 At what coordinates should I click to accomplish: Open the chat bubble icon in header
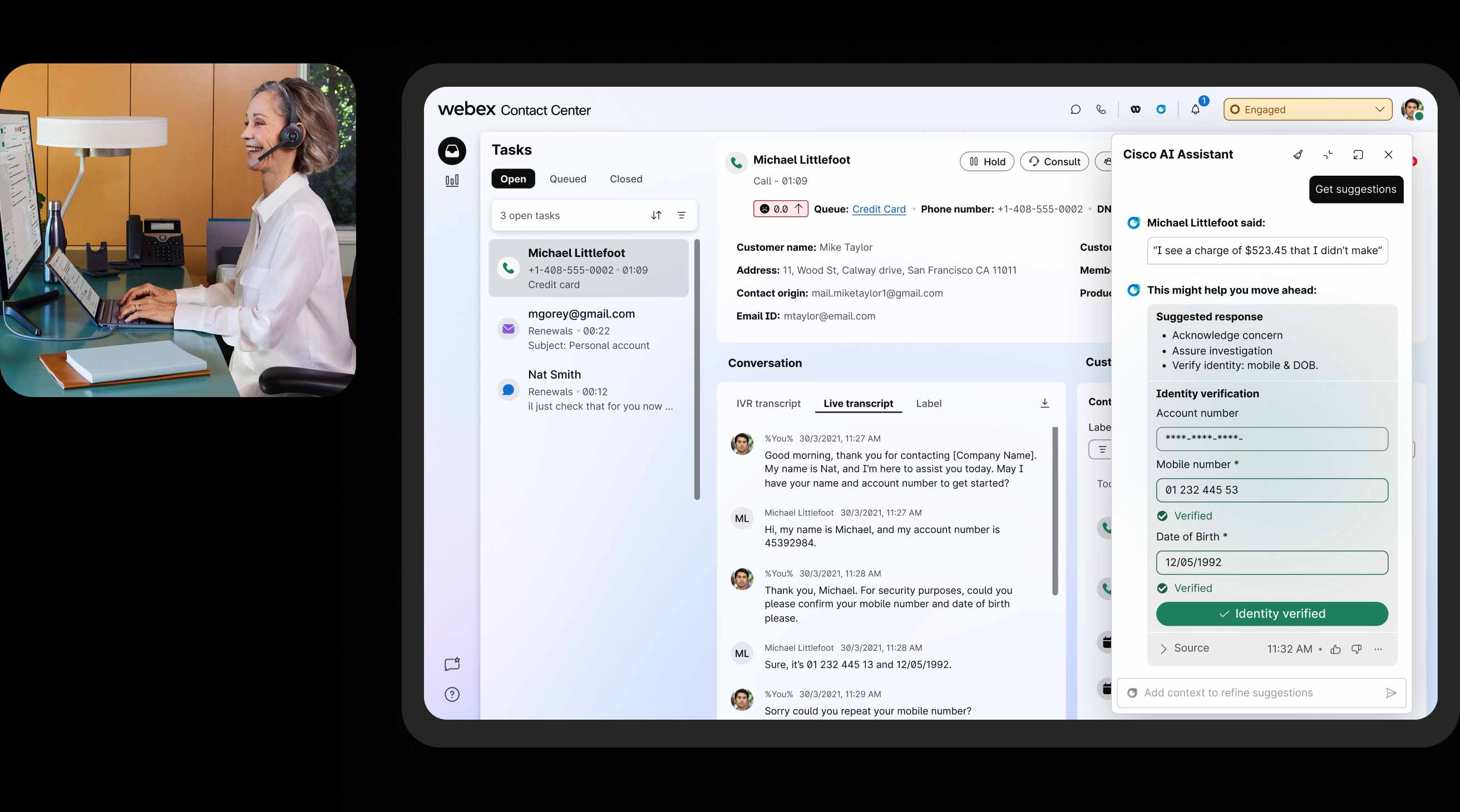(x=1075, y=110)
